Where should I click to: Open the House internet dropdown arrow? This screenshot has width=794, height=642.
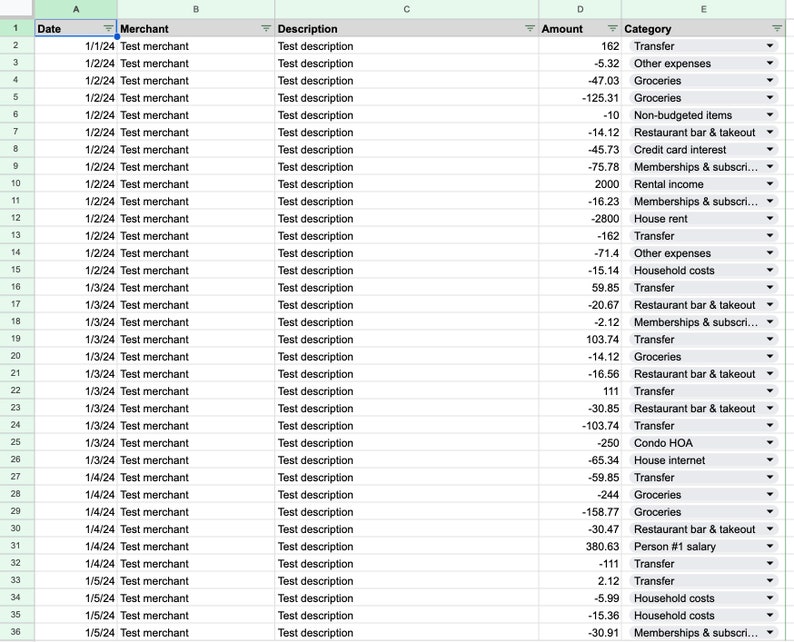click(770, 460)
